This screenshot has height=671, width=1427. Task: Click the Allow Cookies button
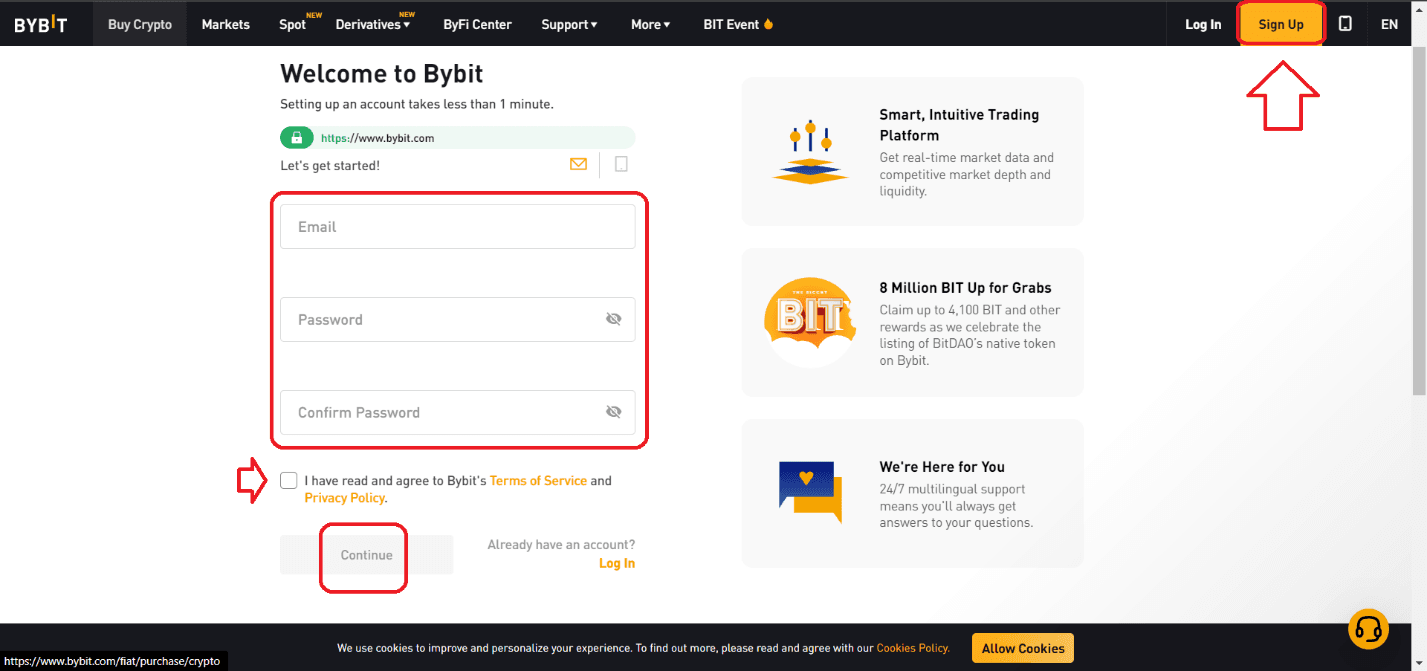[1023, 648]
